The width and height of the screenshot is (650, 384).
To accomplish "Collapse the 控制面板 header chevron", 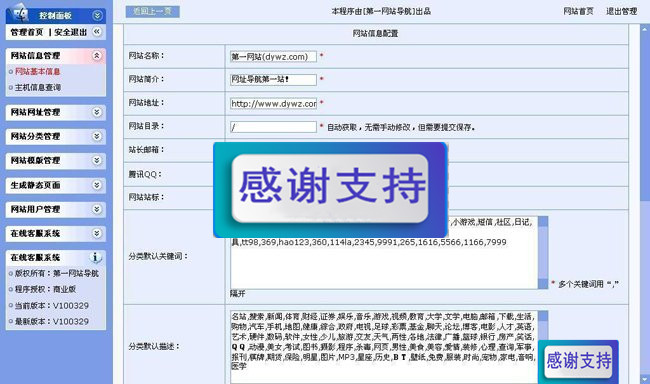I will pyautogui.click(x=97, y=16).
